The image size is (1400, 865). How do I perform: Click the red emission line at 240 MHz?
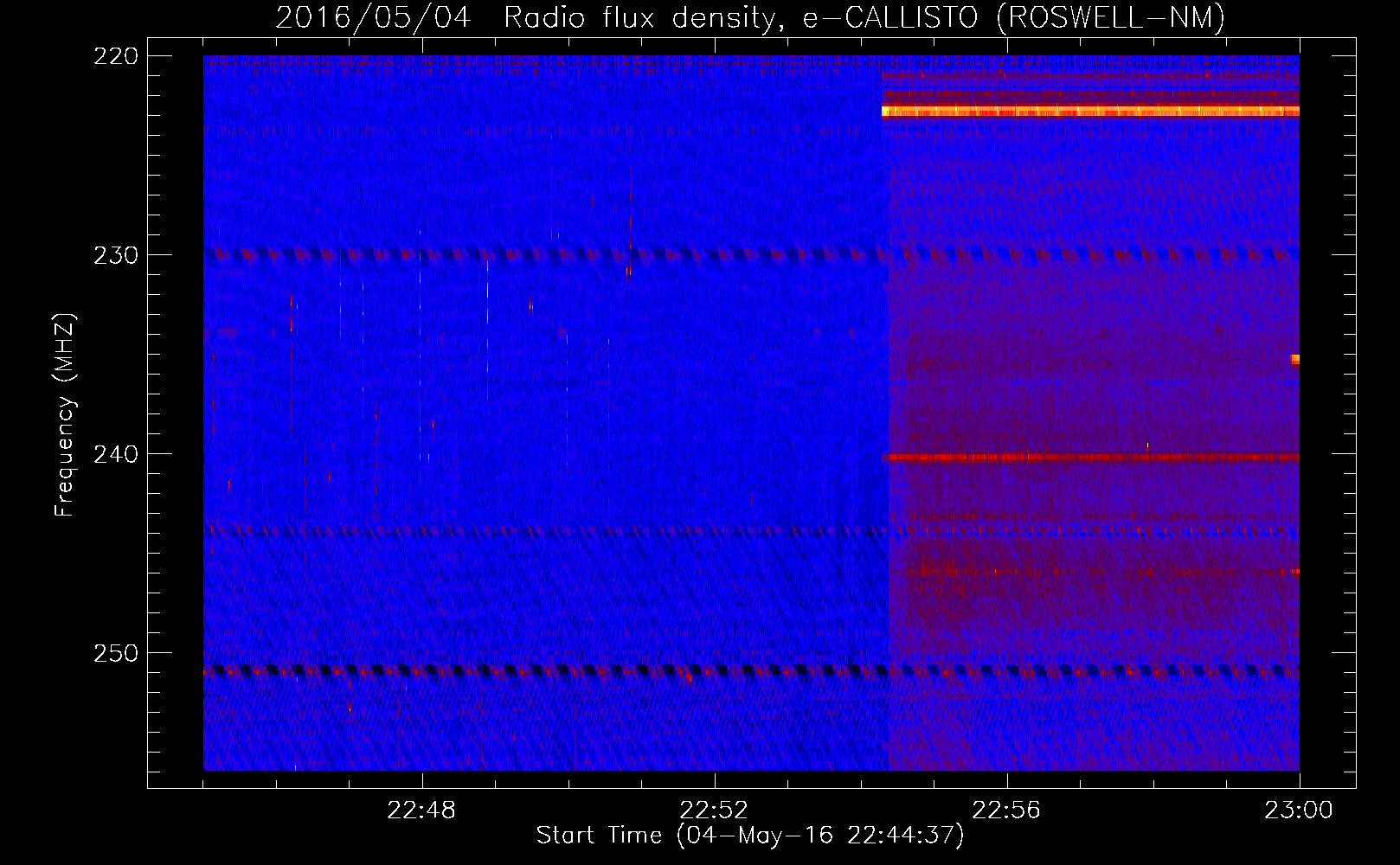pyautogui.click(x=1090, y=457)
